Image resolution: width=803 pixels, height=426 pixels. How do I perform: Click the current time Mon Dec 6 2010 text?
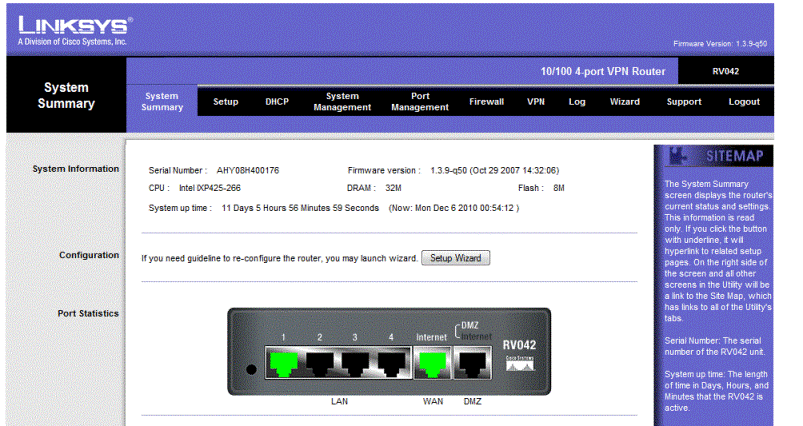454,208
